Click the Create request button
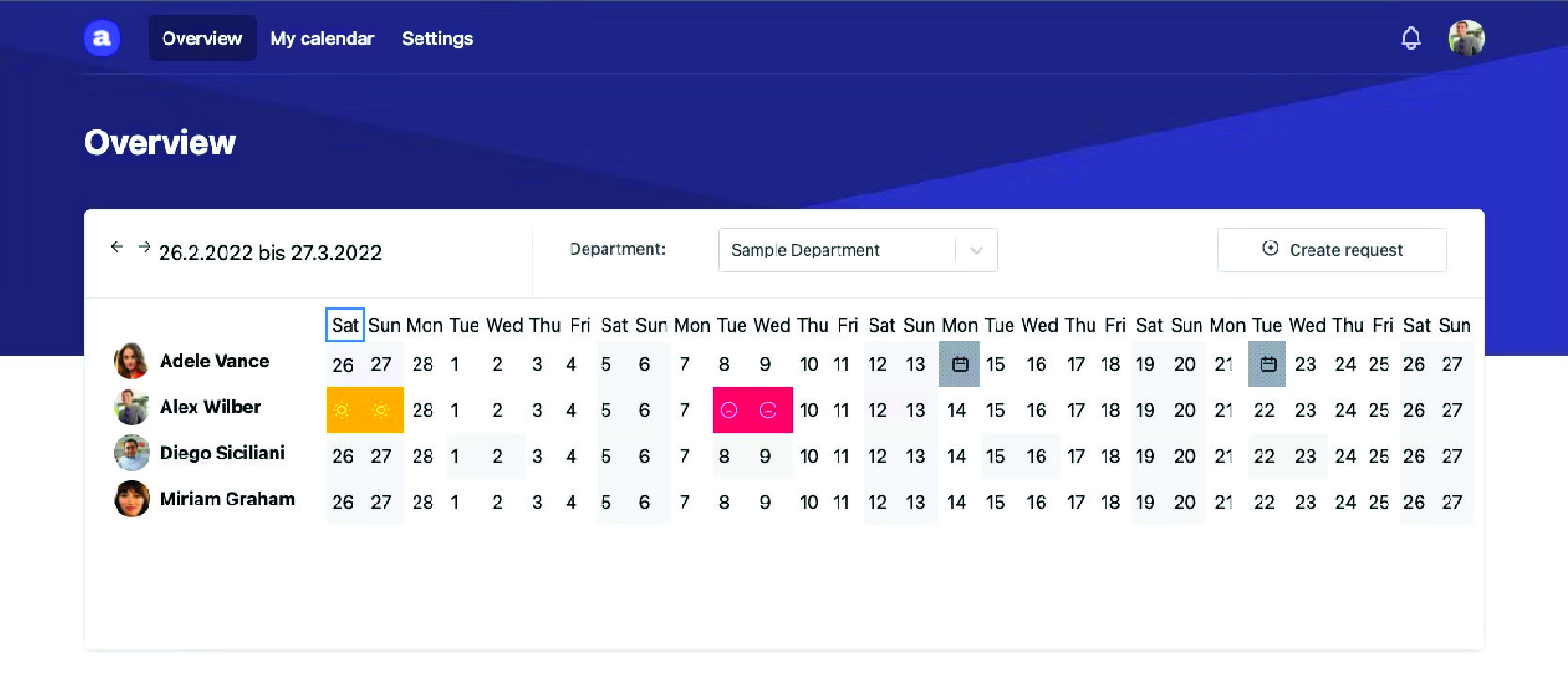Image resolution: width=1568 pixels, height=683 pixels. tap(1331, 249)
